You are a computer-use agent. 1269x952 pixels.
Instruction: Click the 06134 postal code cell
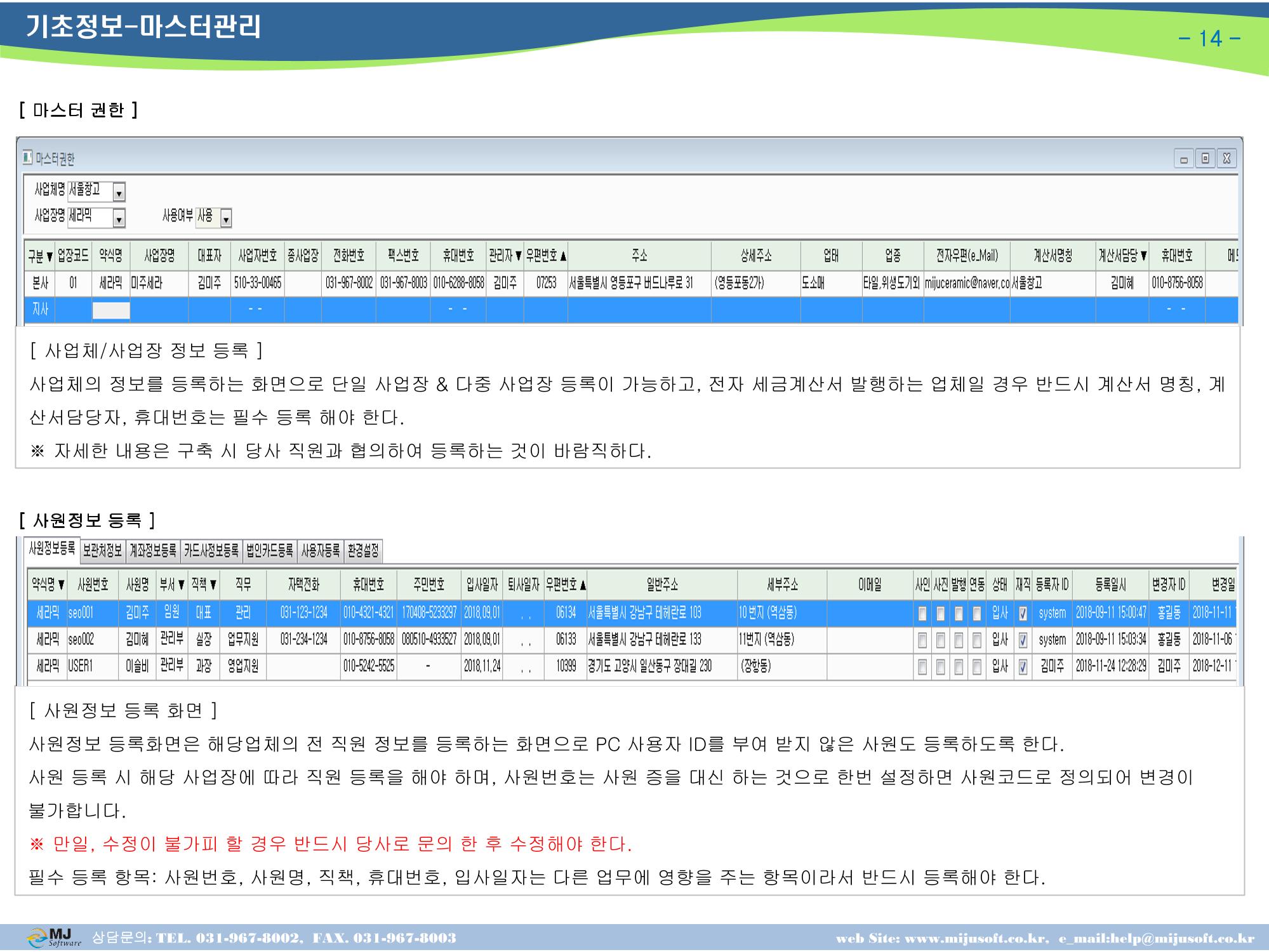pos(566,613)
